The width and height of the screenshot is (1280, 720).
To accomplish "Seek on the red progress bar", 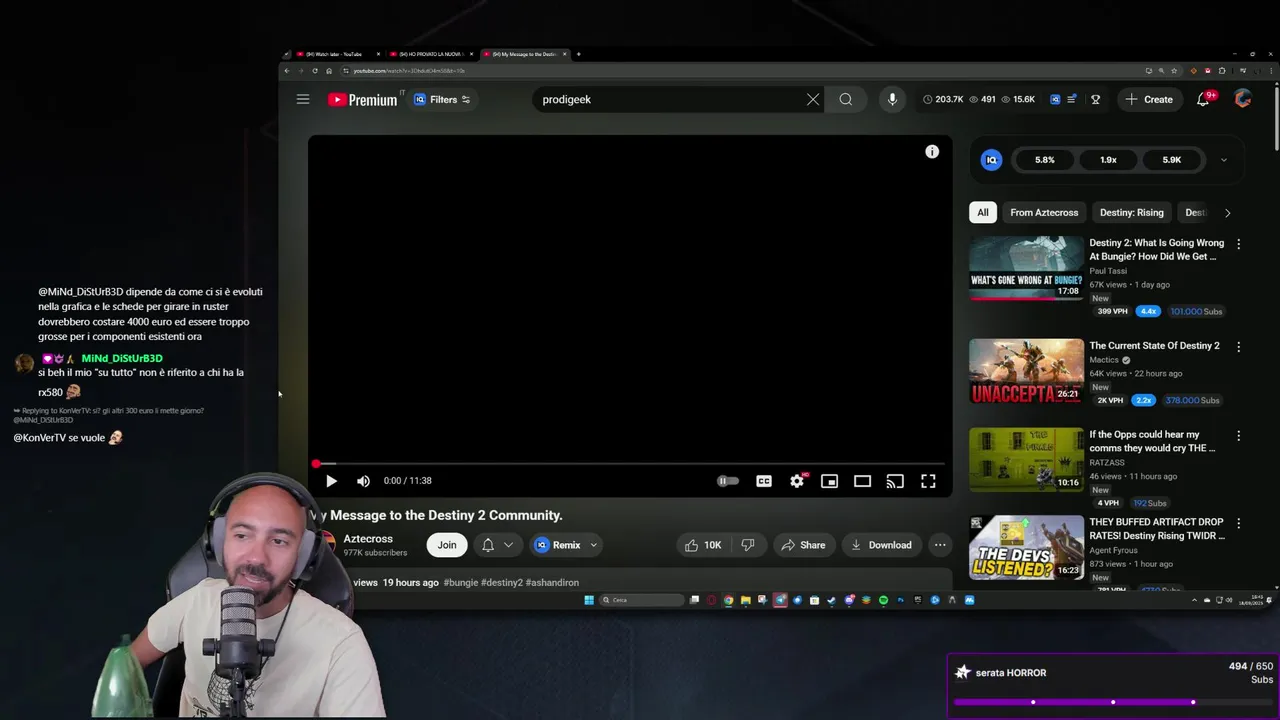I will point(630,464).
